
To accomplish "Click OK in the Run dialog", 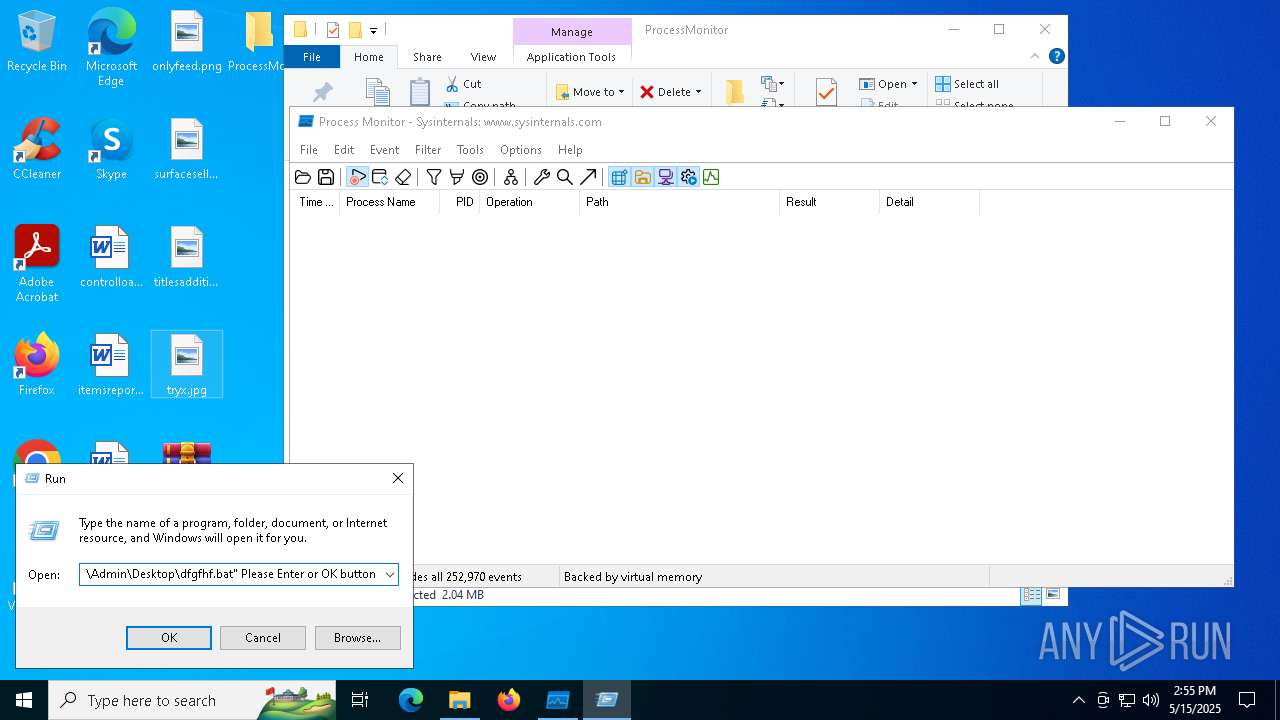I will click(x=169, y=638).
